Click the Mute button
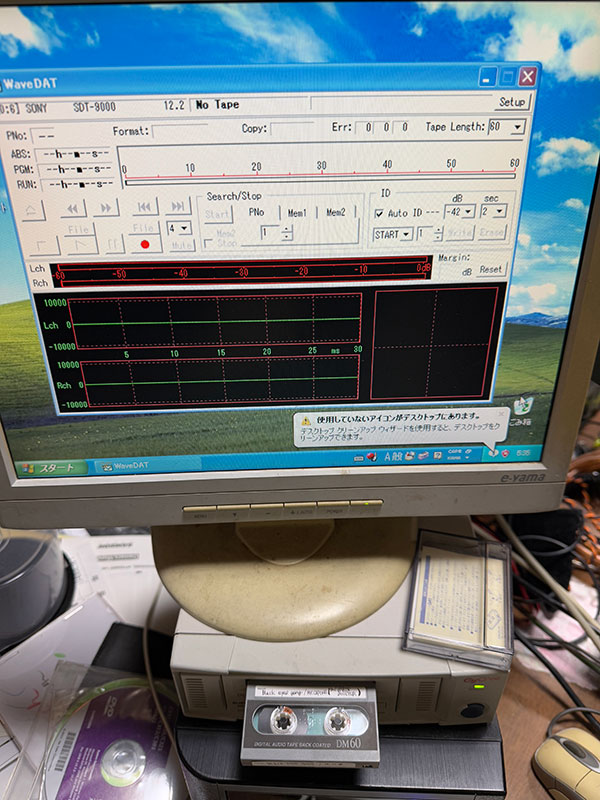This screenshot has width=600, height=800. coord(181,245)
